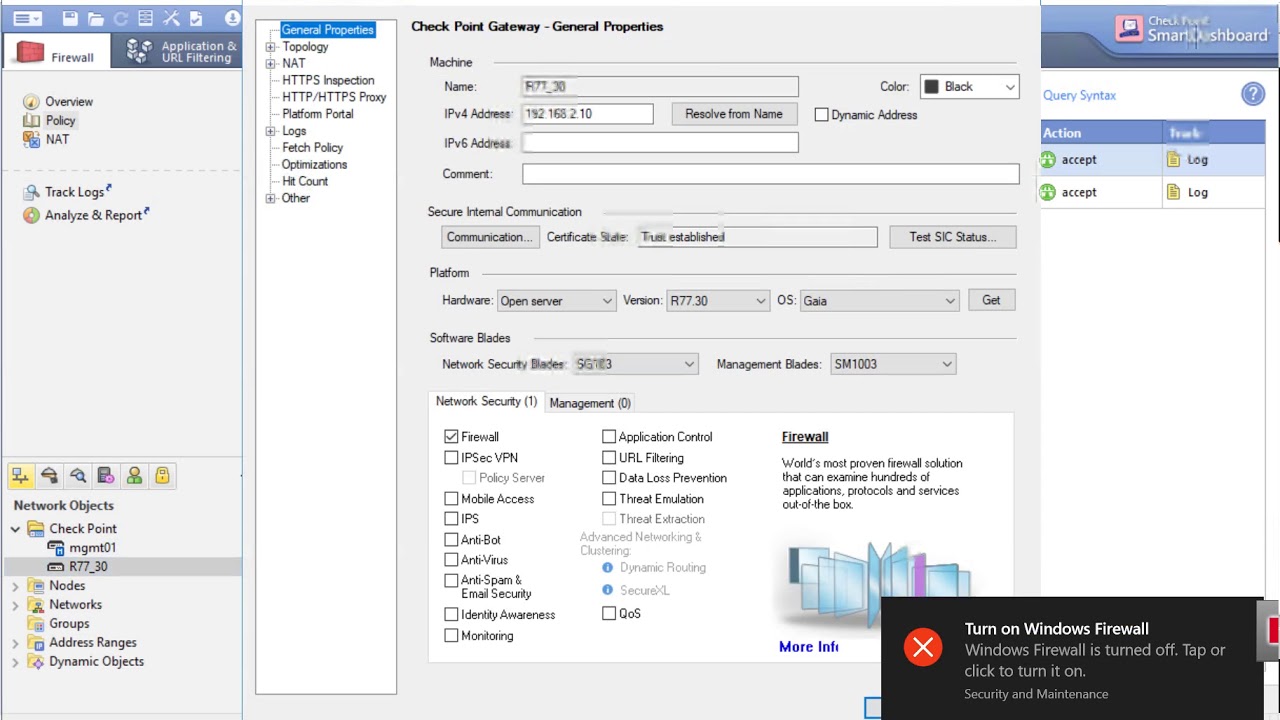Expand the Address Ranges folder
Image resolution: width=1280 pixels, height=720 pixels.
pos(15,643)
